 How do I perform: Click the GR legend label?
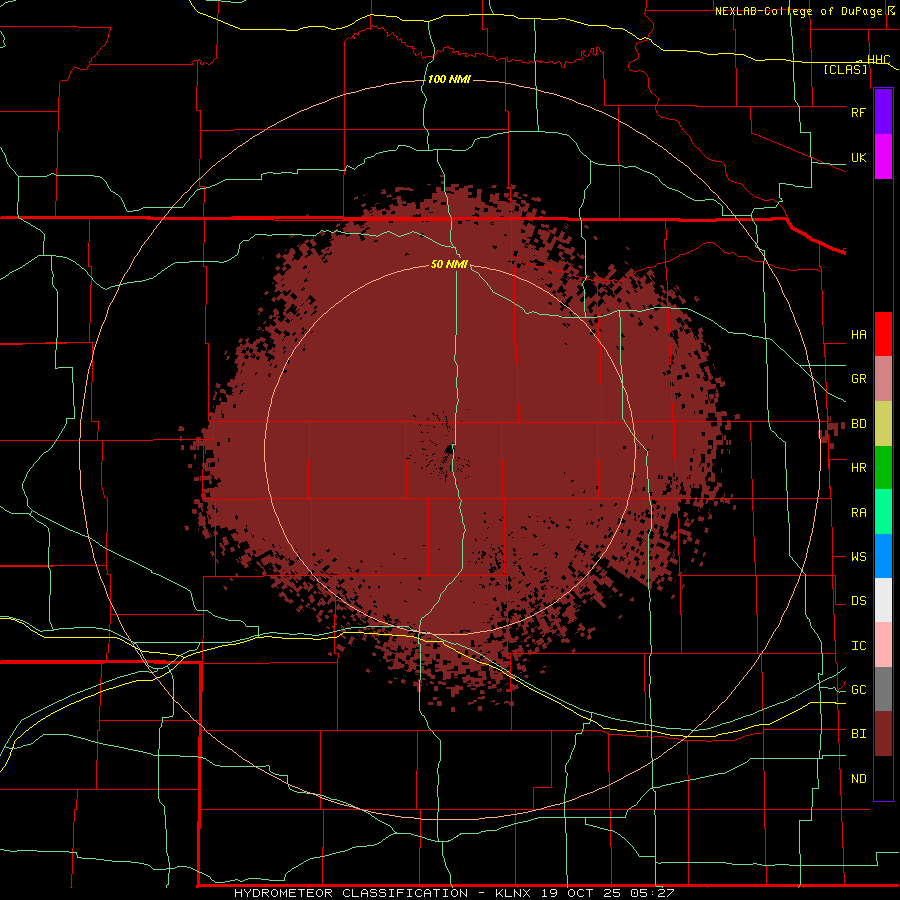click(x=858, y=379)
